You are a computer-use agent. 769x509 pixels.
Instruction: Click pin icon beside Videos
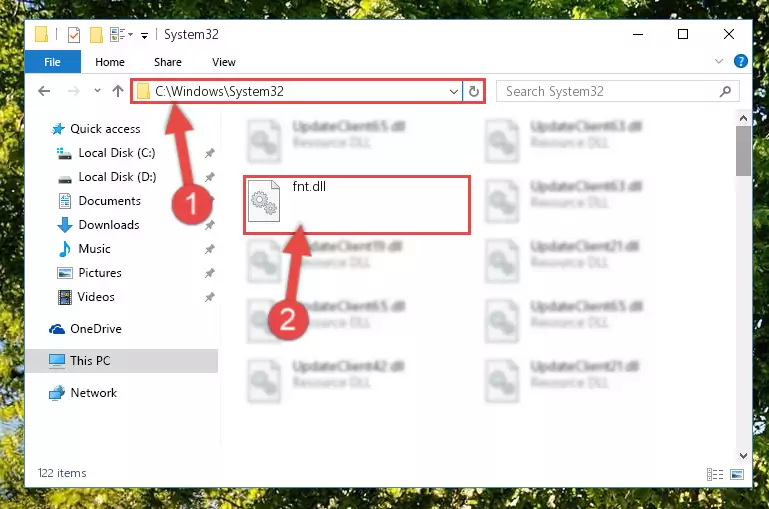point(209,297)
